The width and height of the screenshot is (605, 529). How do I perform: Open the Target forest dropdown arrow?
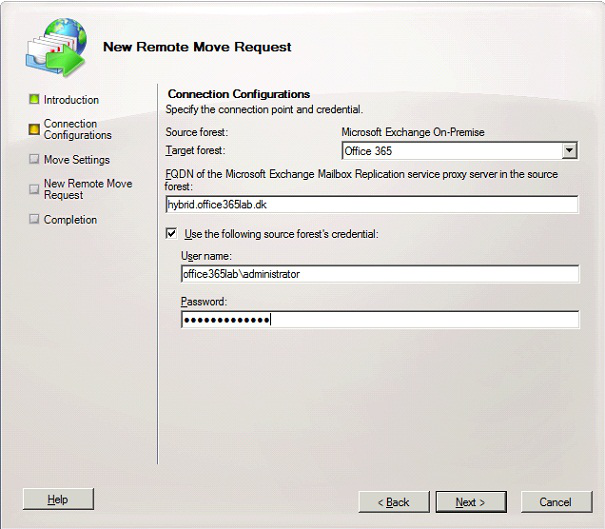569,150
